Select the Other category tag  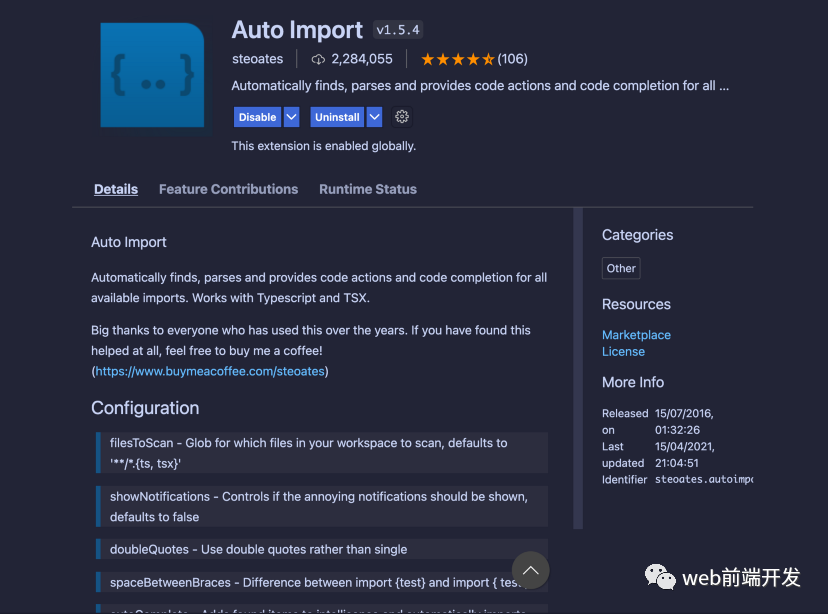click(621, 268)
